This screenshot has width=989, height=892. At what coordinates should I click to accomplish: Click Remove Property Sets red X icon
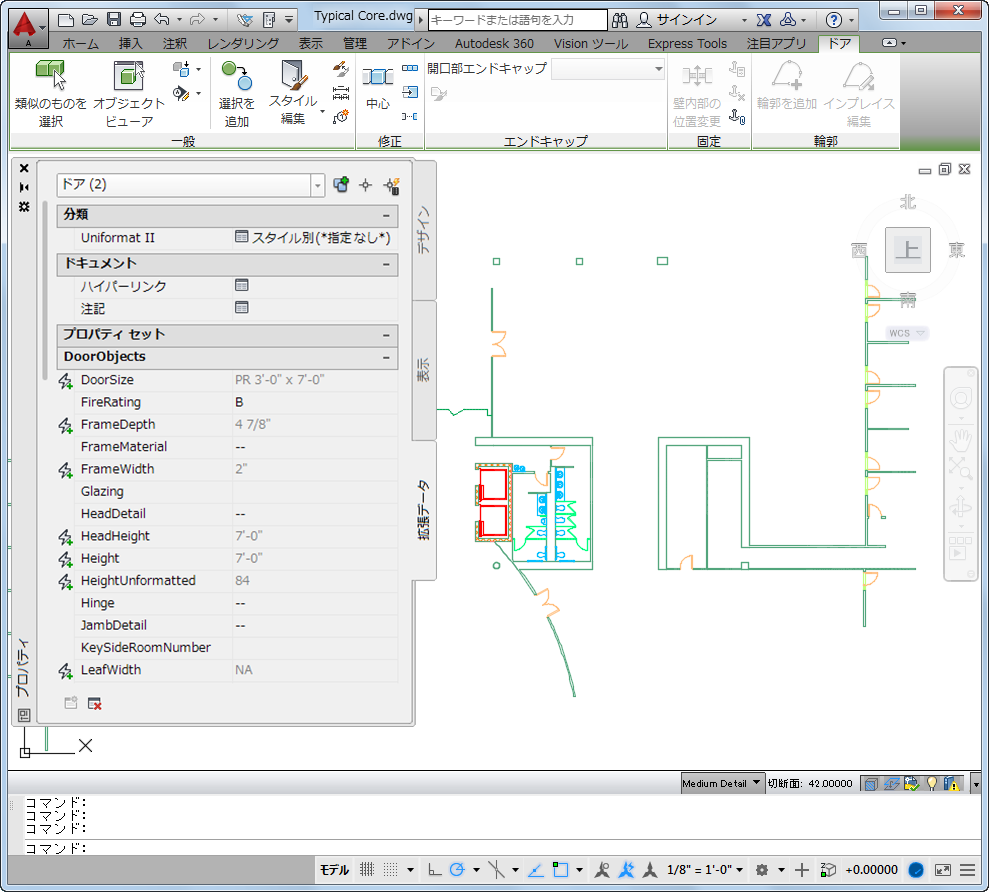pyautogui.click(x=95, y=703)
